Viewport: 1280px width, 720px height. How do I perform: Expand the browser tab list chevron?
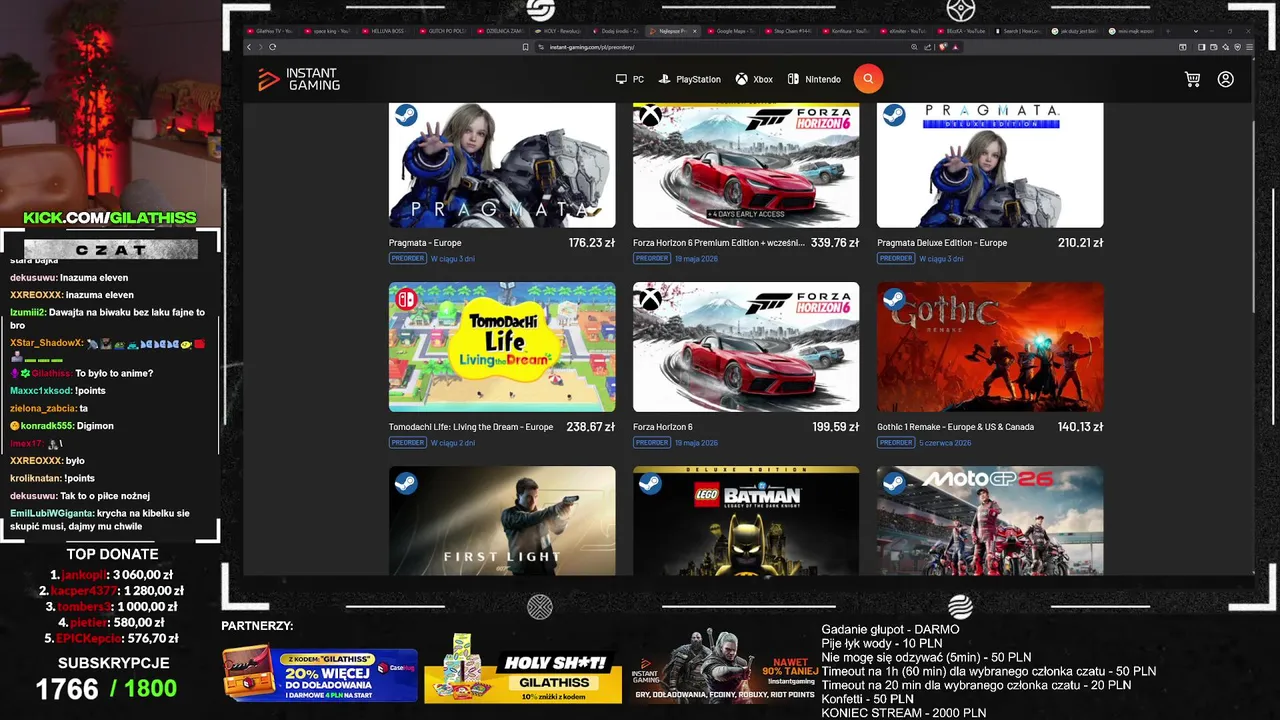[1196, 31]
